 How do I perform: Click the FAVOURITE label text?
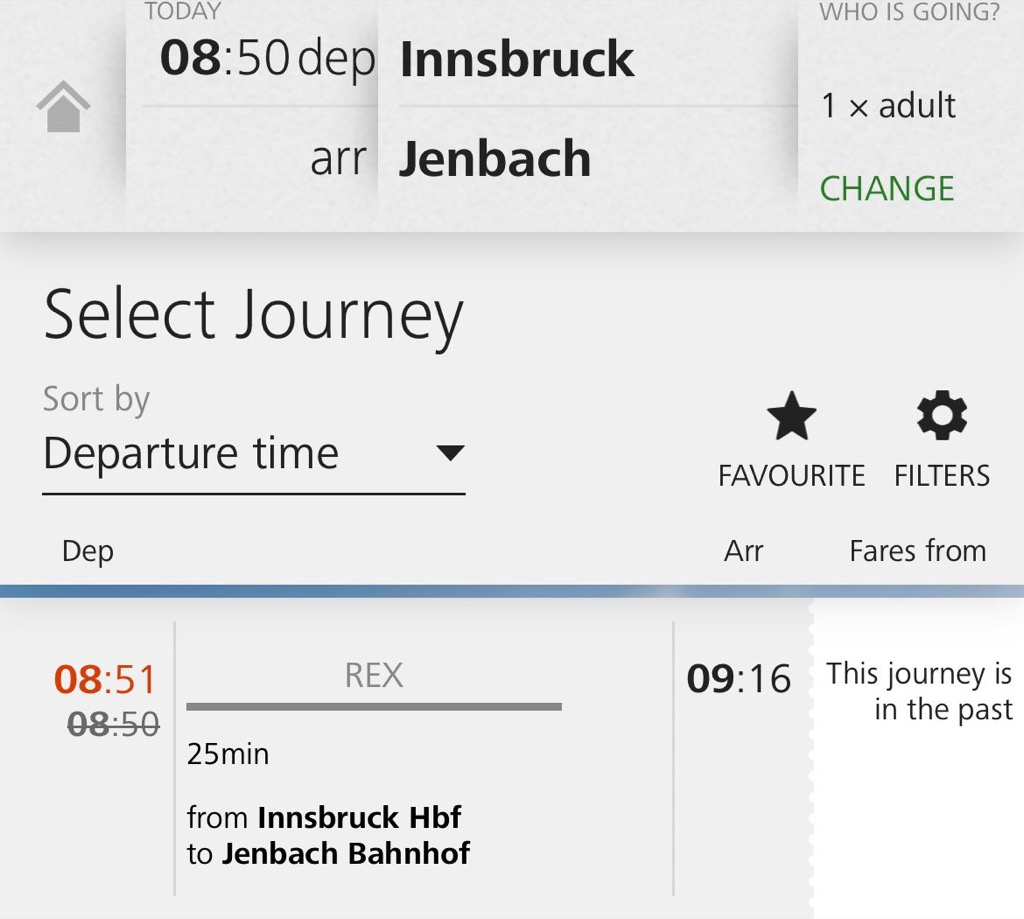coord(791,476)
